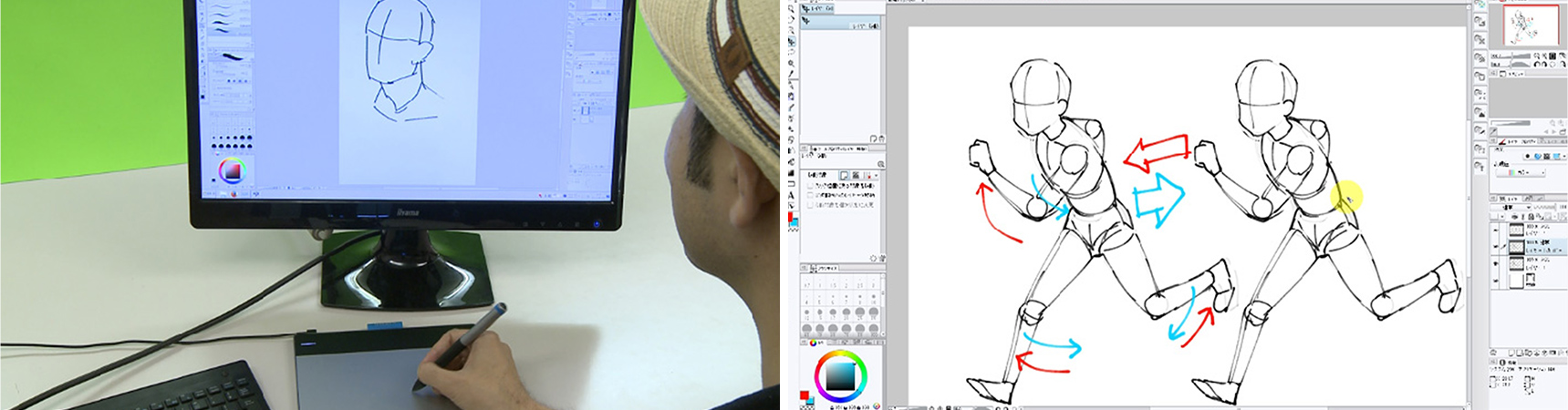Select the largest brush size preset
This screenshot has width=1568, height=410.
872,329
